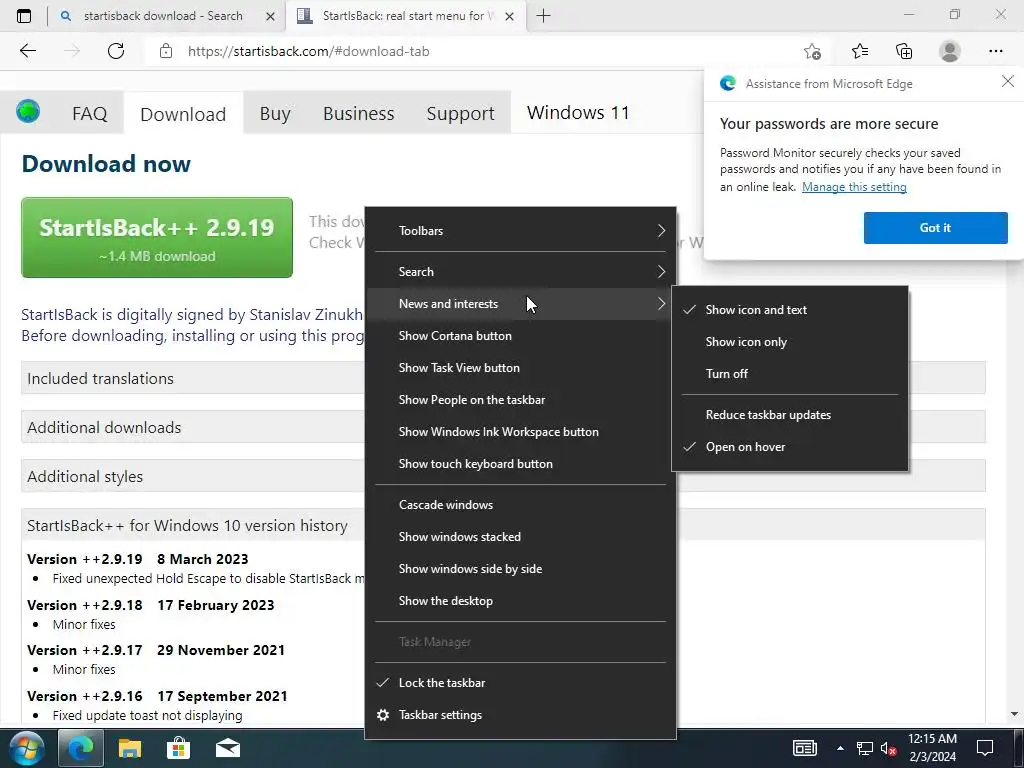Viewport: 1024px width, 768px height.
Task: Expand the Toolbars submenu
Action: [520, 231]
